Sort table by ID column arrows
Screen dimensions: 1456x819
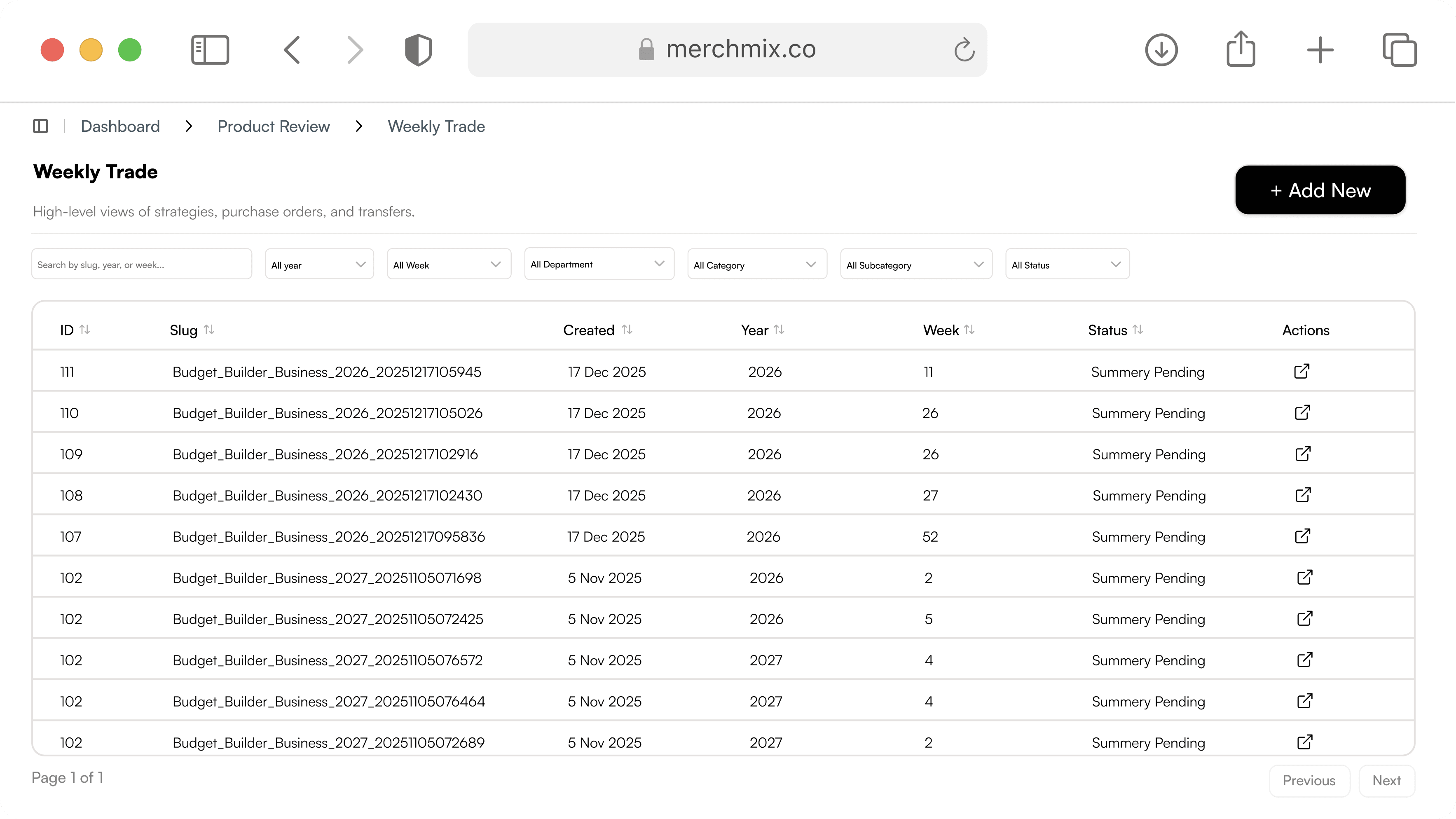(x=85, y=330)
